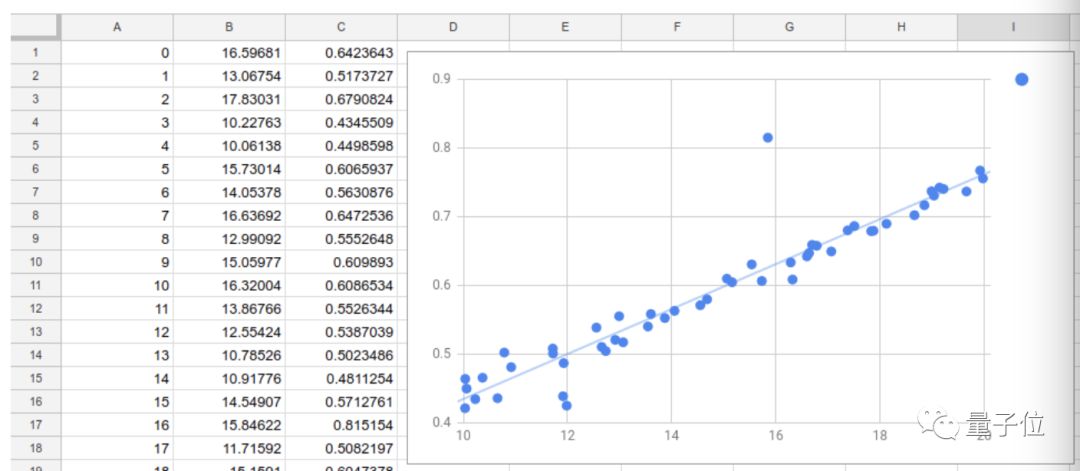Viewport: 1080px width, 471px height.
Task: Select cell A1 with value 0
Action: (x=117, y=52)
